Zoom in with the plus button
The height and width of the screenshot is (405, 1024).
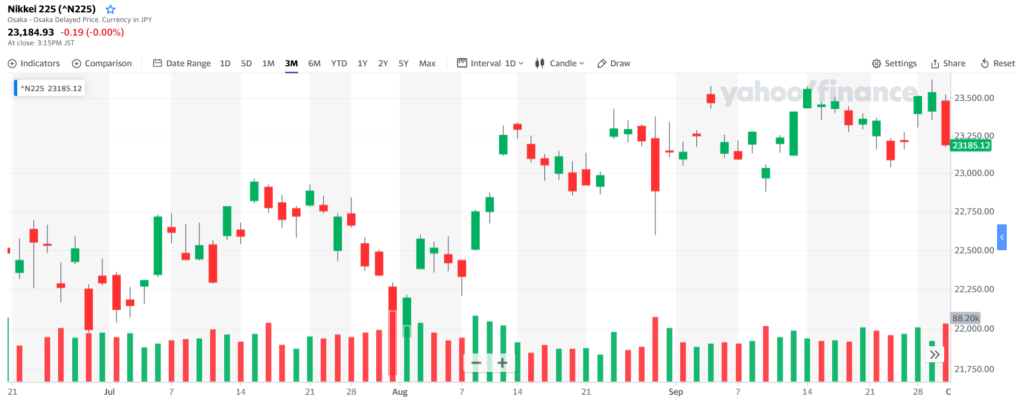[502, 363]
